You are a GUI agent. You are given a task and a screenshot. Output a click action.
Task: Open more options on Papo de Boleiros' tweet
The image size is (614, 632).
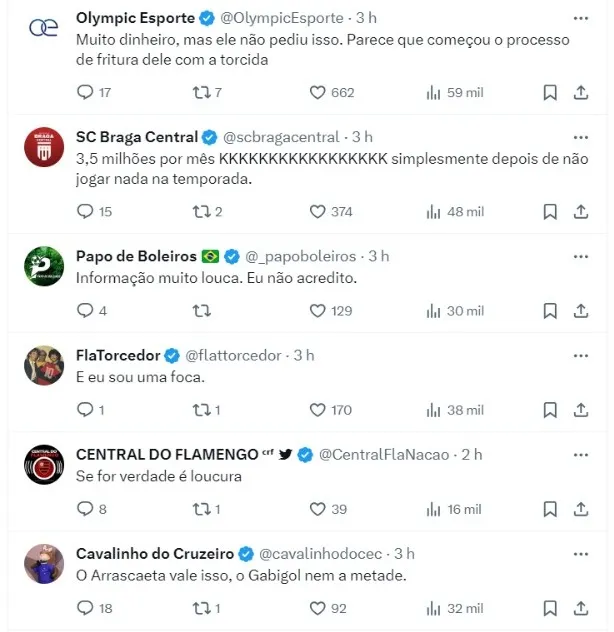click(580, 256)
